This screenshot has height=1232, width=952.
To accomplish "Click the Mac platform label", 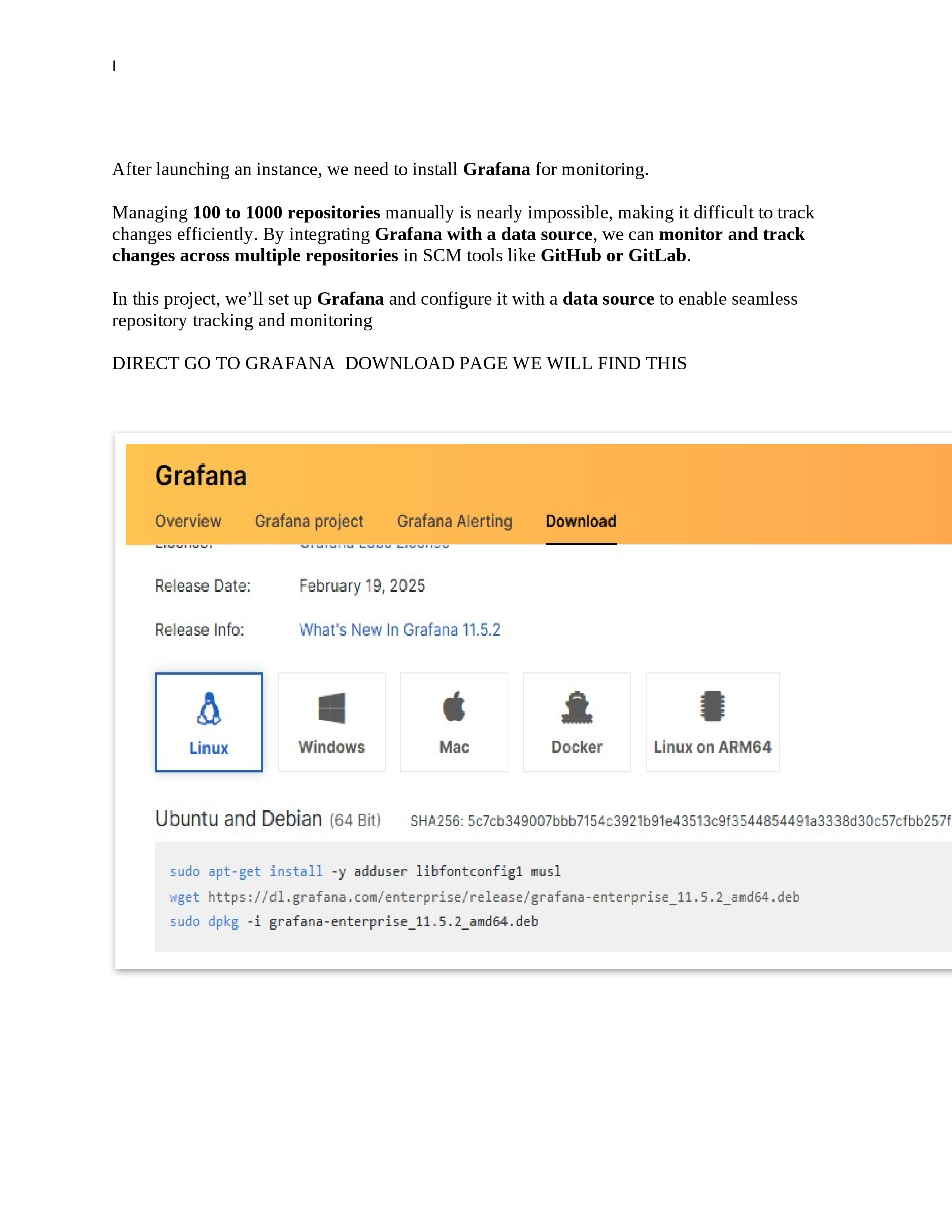I will [454, 747].
